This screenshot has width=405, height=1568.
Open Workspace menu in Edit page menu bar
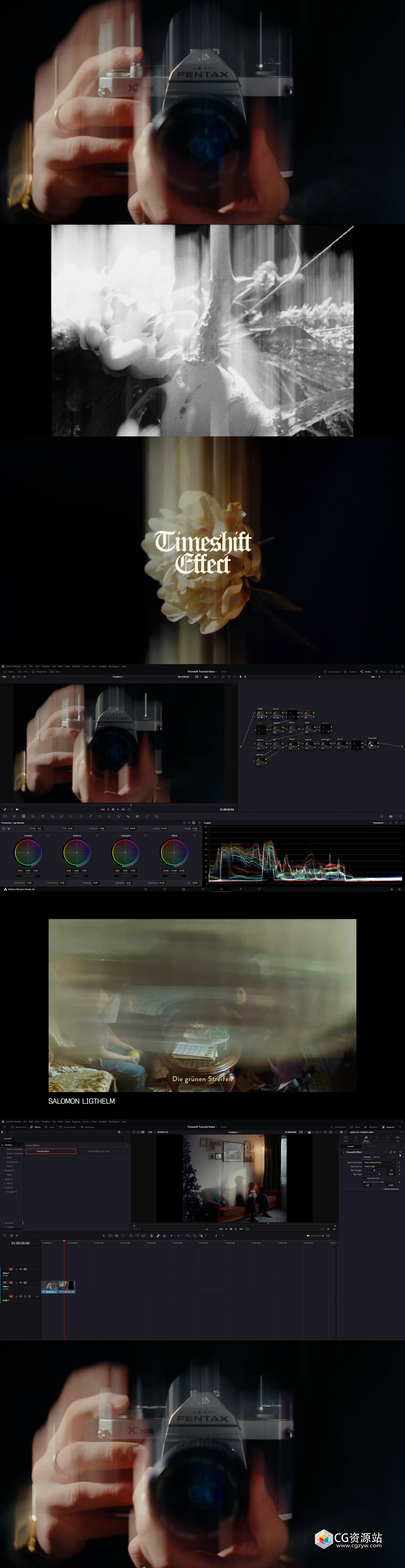(x=114, y=1122)
